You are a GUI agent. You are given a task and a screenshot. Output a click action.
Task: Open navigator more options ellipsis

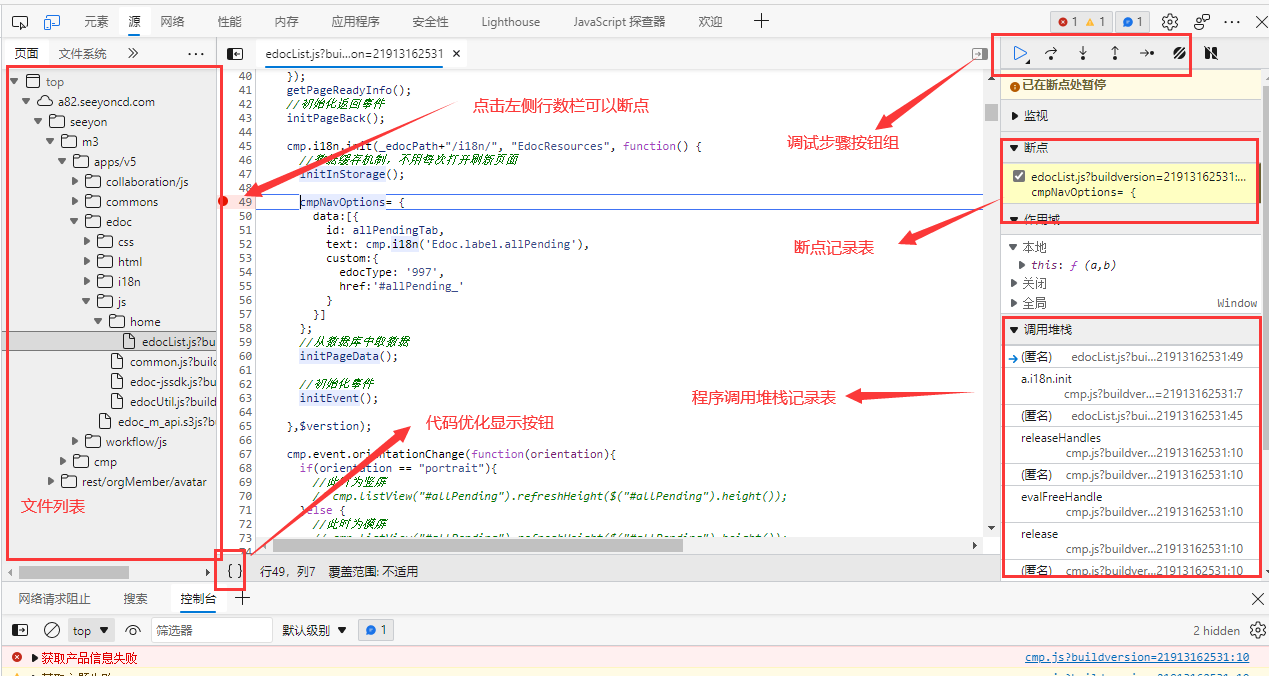click(x=196, y=53)
